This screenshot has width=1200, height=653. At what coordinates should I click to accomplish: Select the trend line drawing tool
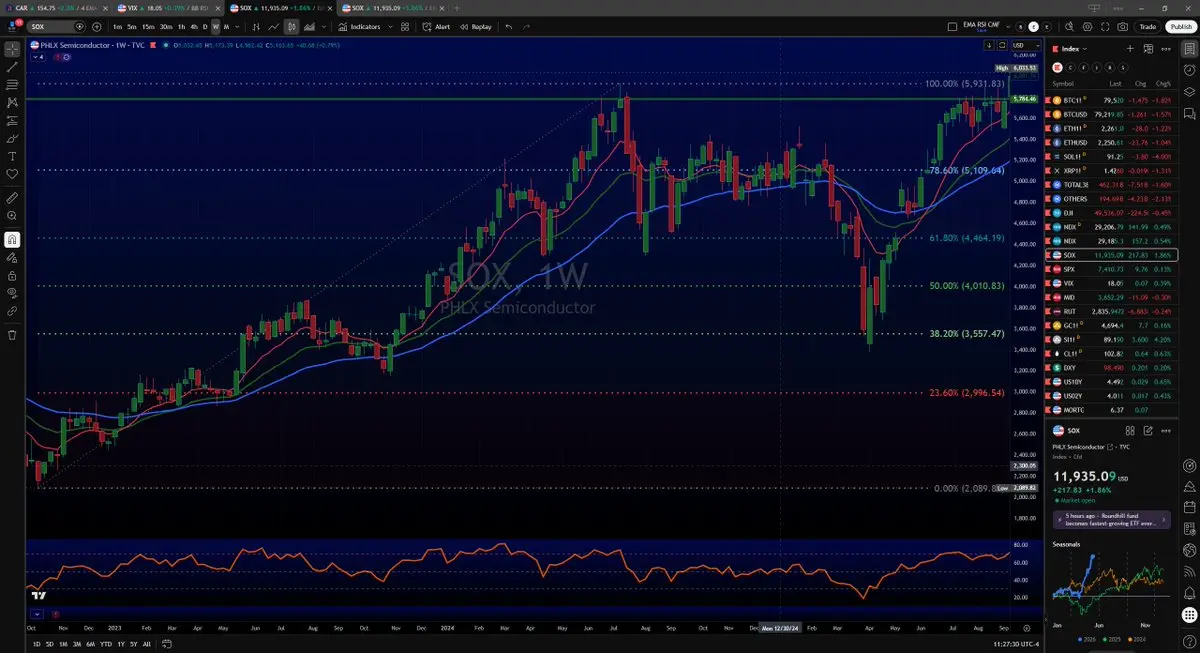click(12, 66)
